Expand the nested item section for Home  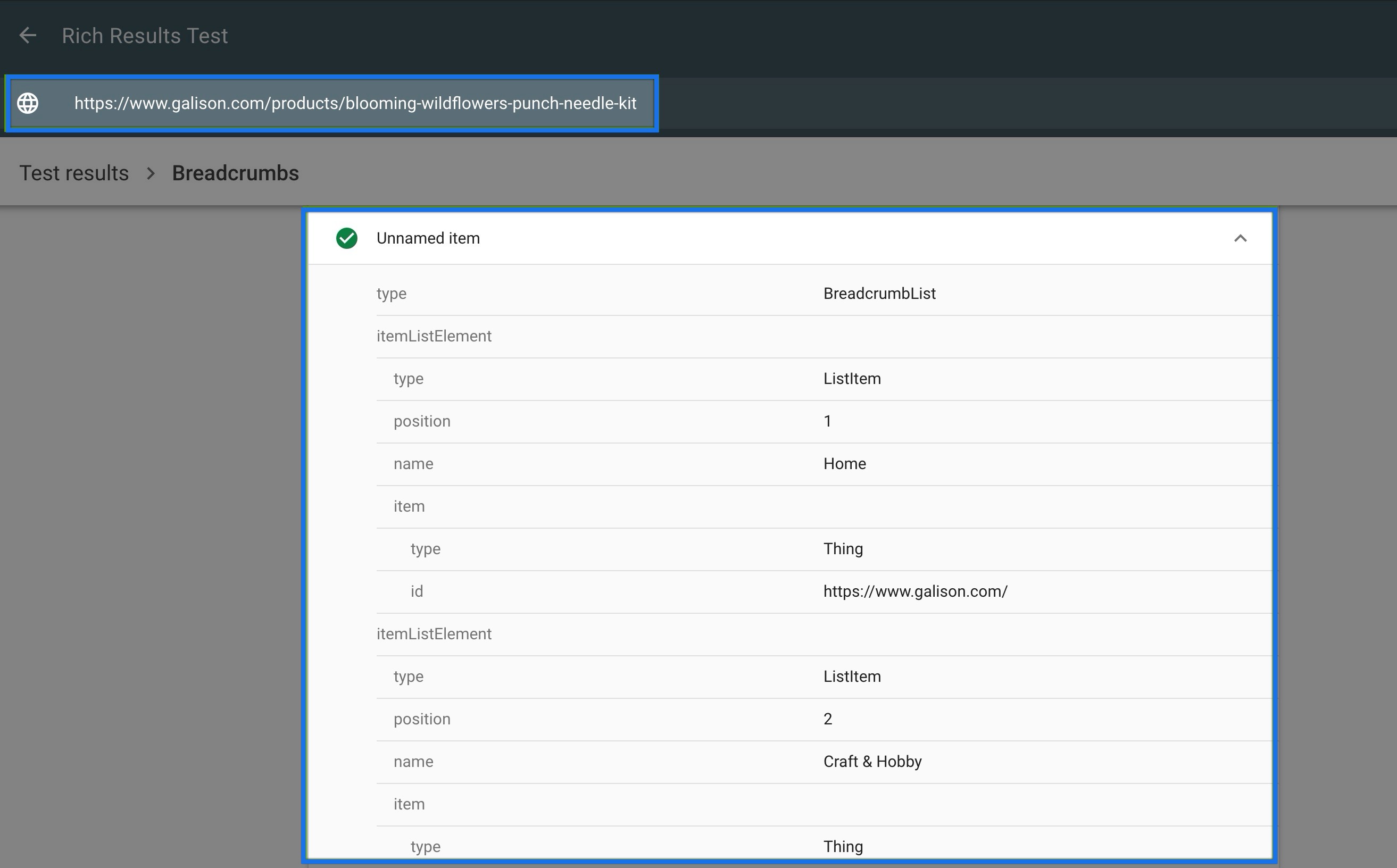tap(409, 506)
